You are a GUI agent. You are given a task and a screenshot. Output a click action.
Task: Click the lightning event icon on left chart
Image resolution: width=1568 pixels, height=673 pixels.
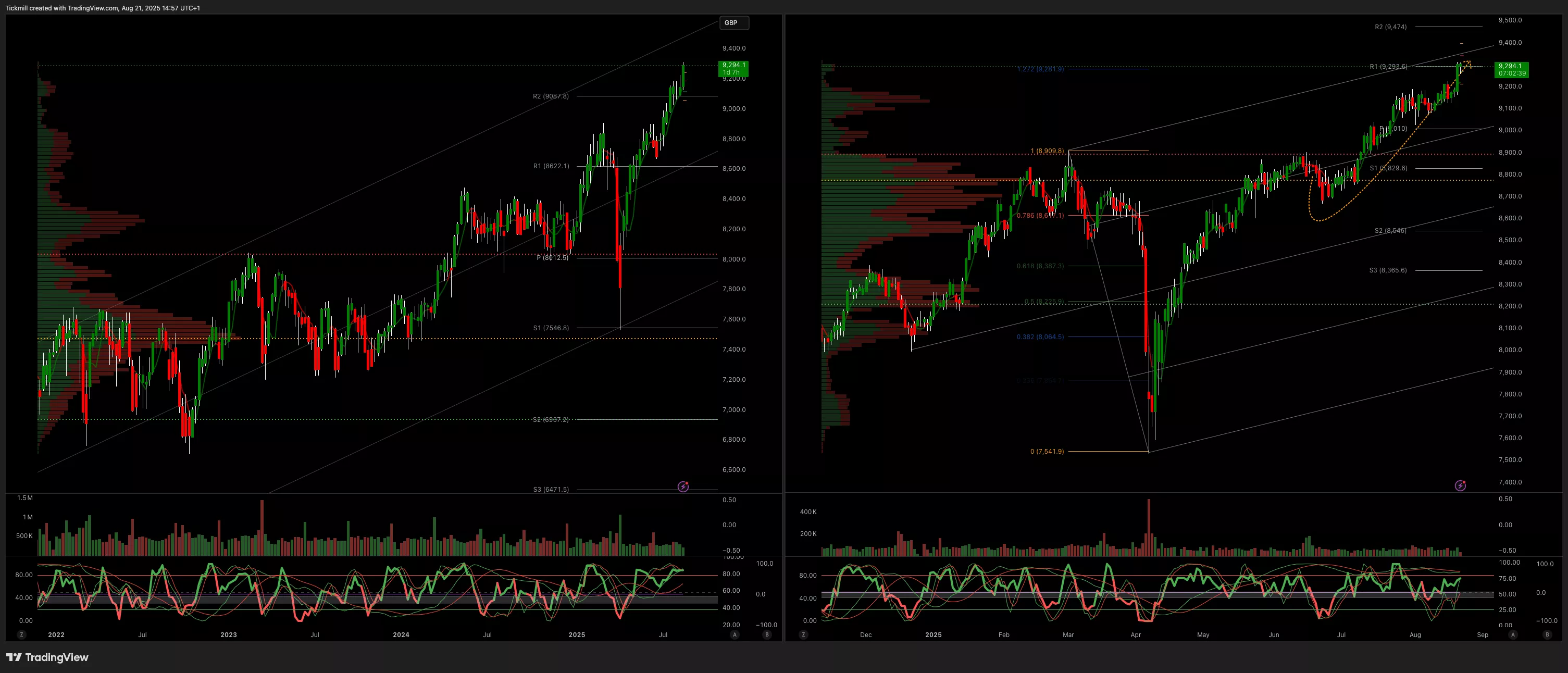(683, 487)
